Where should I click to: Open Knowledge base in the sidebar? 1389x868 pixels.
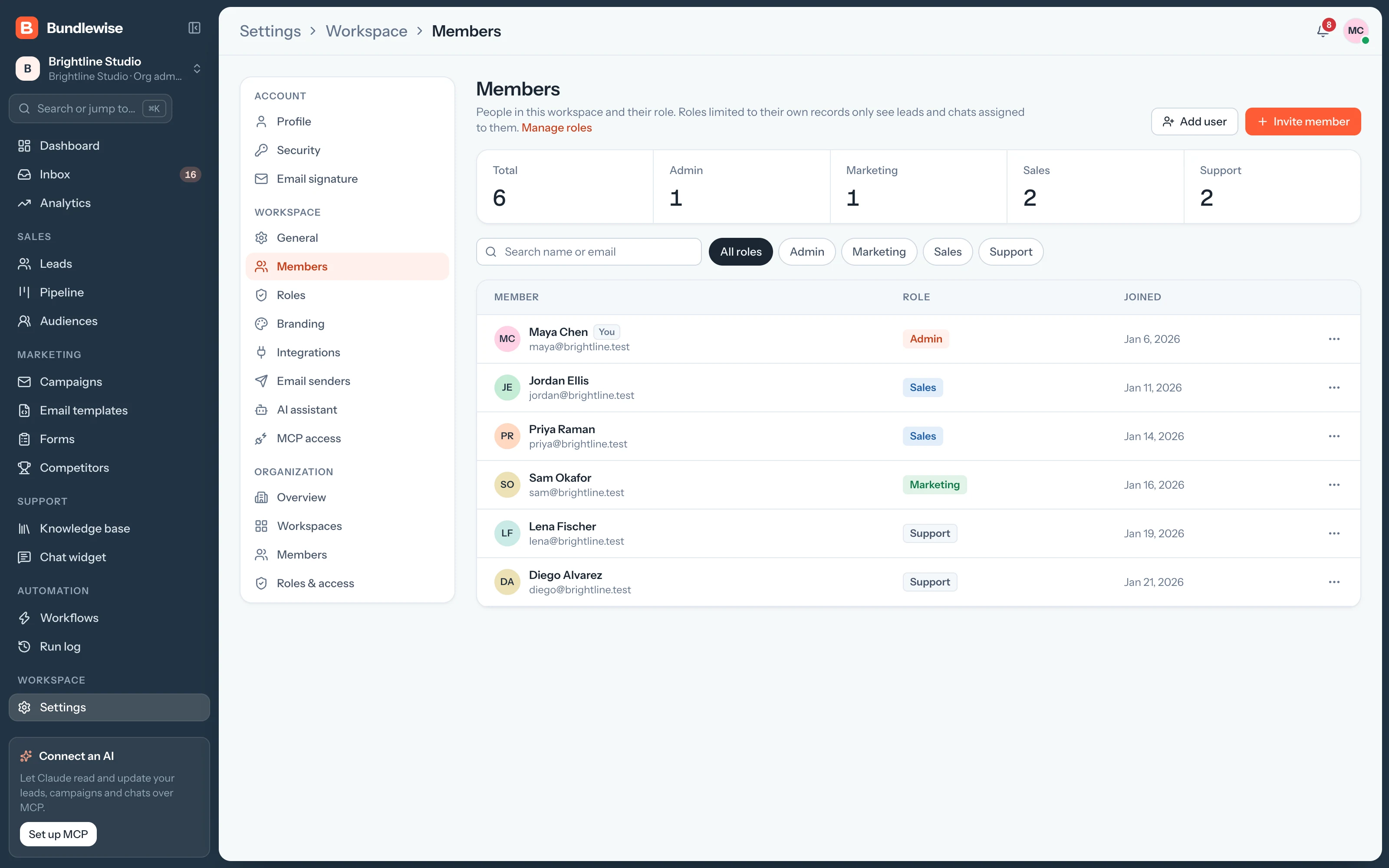109,529
